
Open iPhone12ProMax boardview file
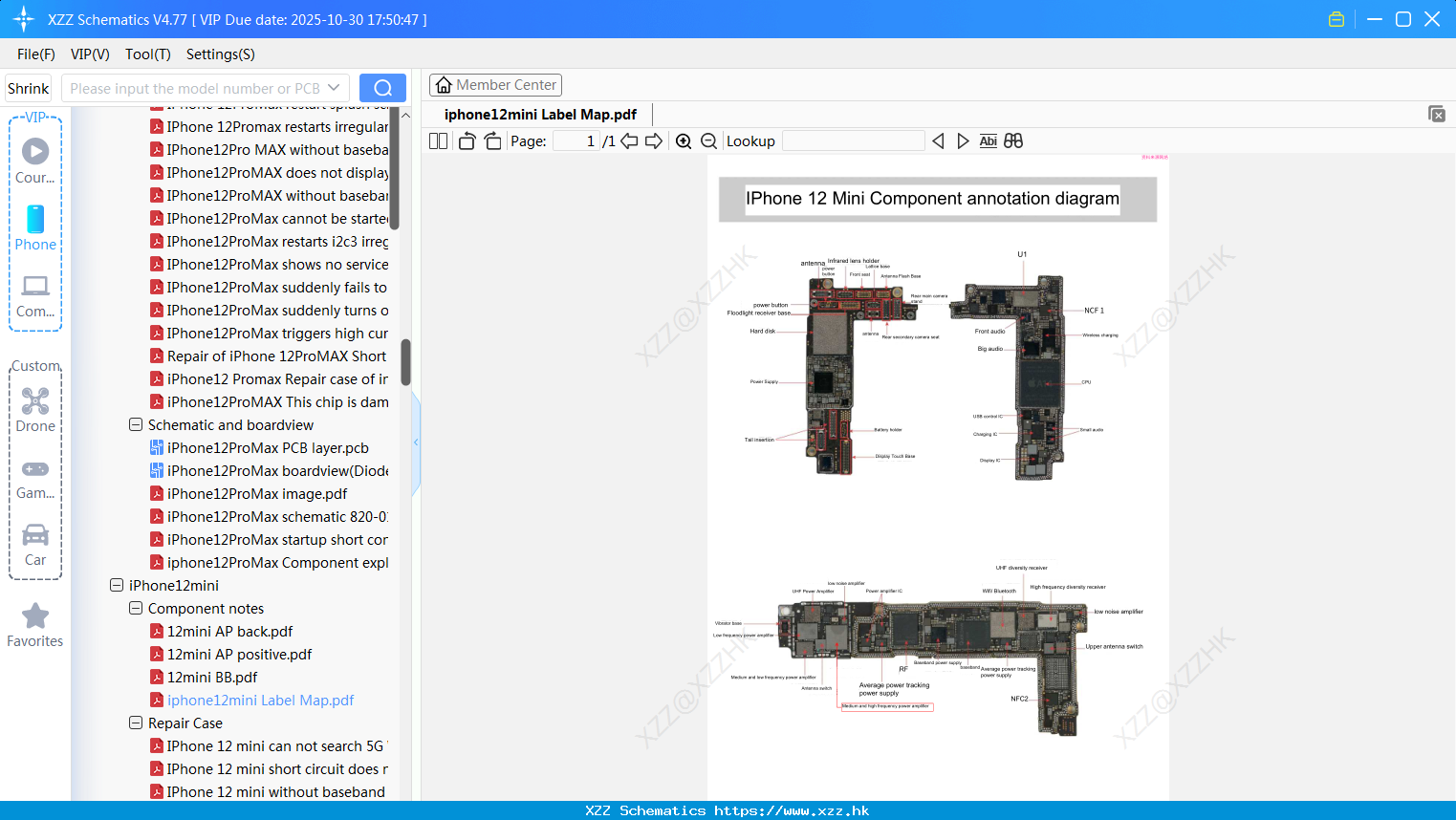coord(269,471)
